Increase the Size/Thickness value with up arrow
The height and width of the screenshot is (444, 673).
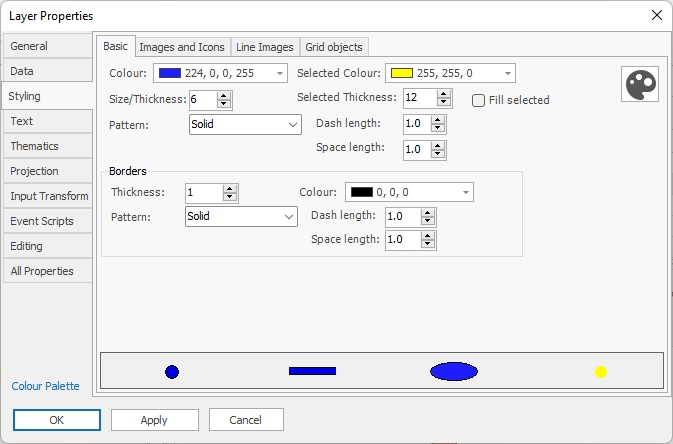pos(224,95)
